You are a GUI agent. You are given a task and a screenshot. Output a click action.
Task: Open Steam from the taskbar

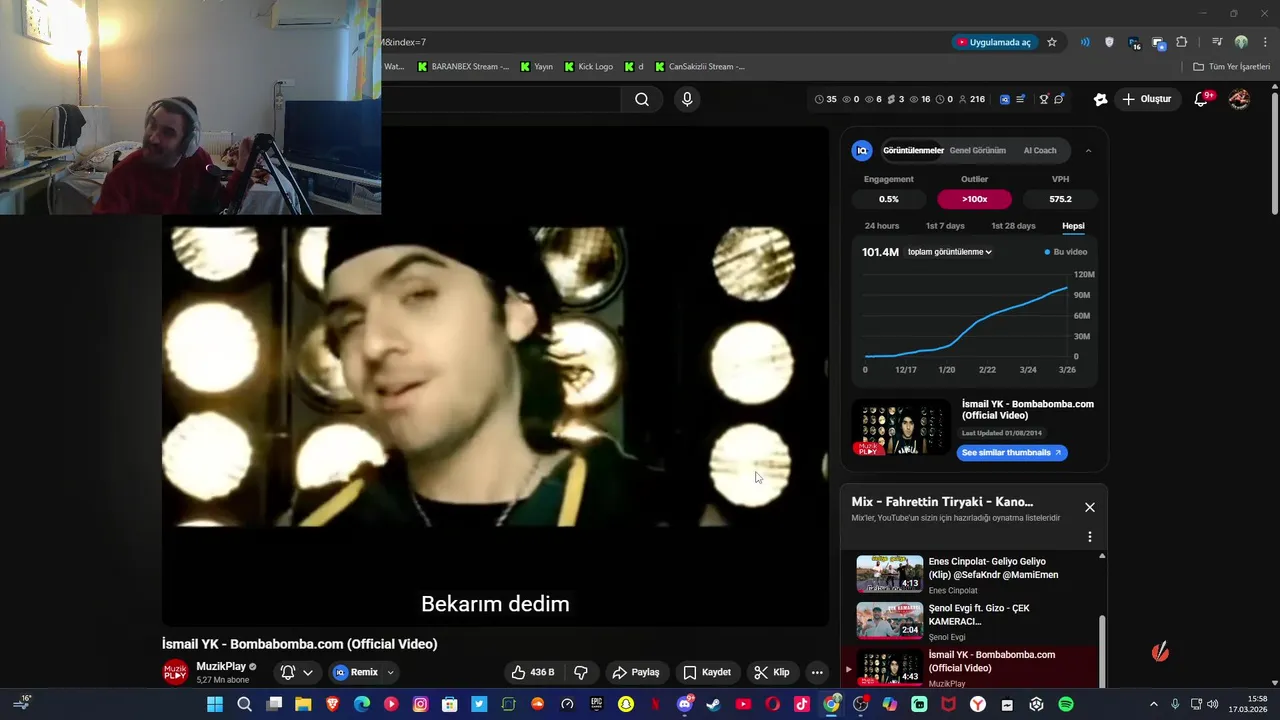(x=714, y=704)
